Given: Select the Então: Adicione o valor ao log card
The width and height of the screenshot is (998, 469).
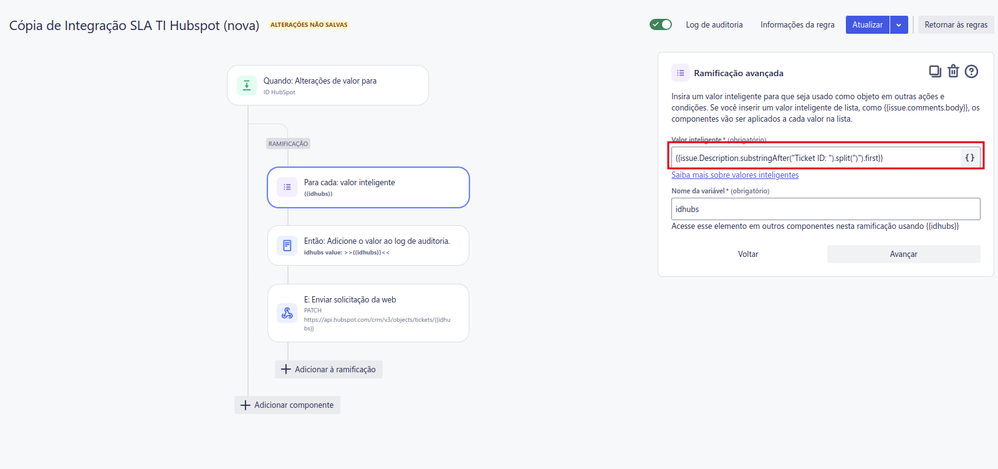Looking at the screenshot, I should (368, 245).
